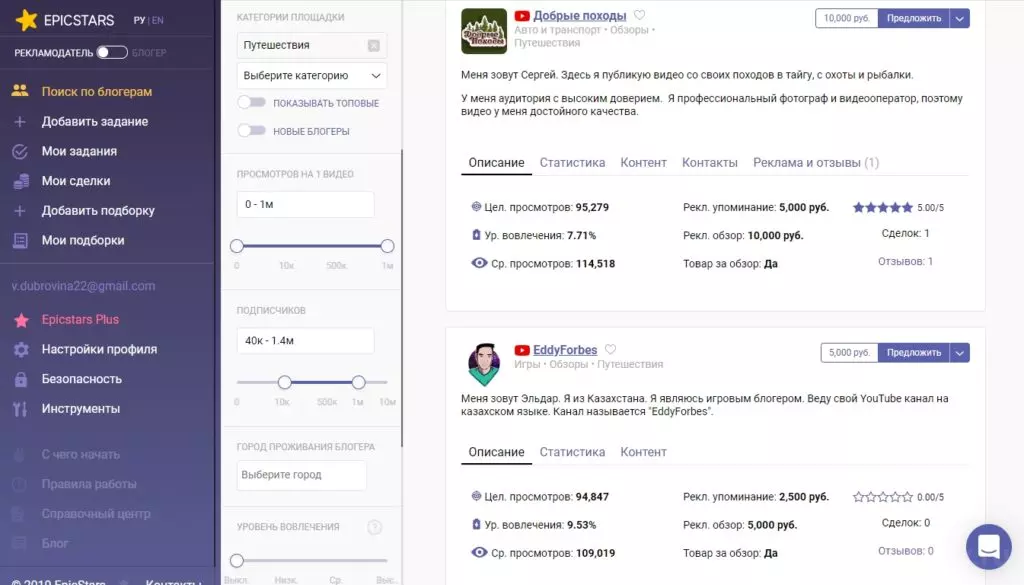Click left handle of views-per-video slider
1024x585 pixels.
(x=237, y=246)
